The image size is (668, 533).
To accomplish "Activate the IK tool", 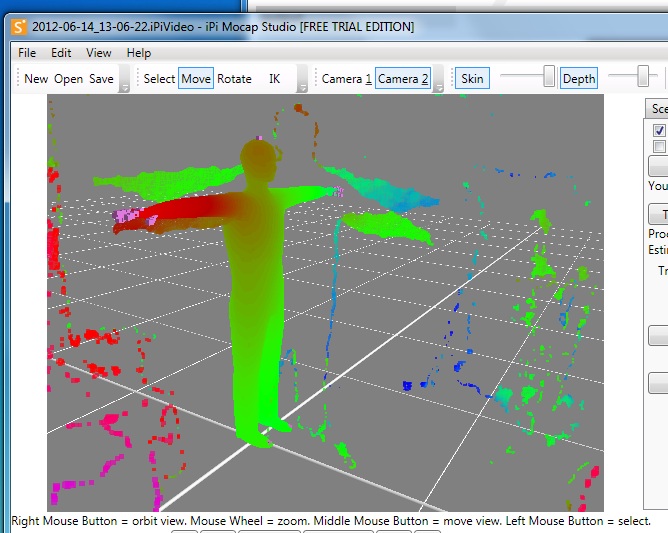I will (x=274, y=78).
